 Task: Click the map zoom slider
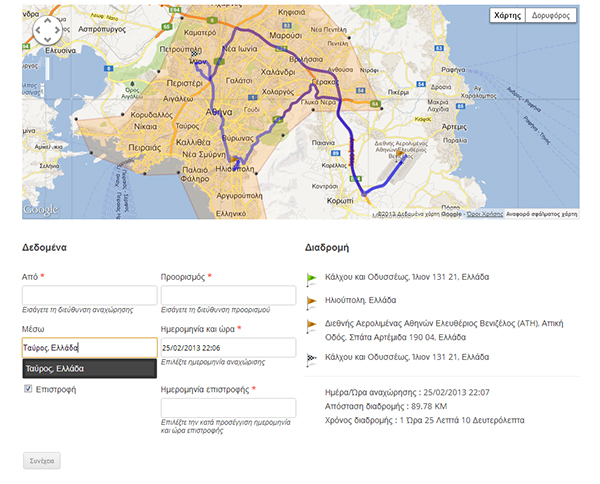(x=47, y=68)
